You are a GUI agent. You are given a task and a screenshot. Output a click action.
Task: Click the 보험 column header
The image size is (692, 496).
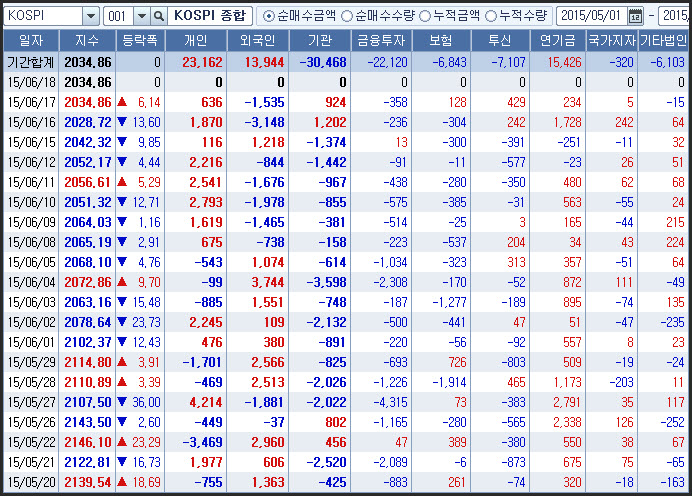click(x=441, y=41)
